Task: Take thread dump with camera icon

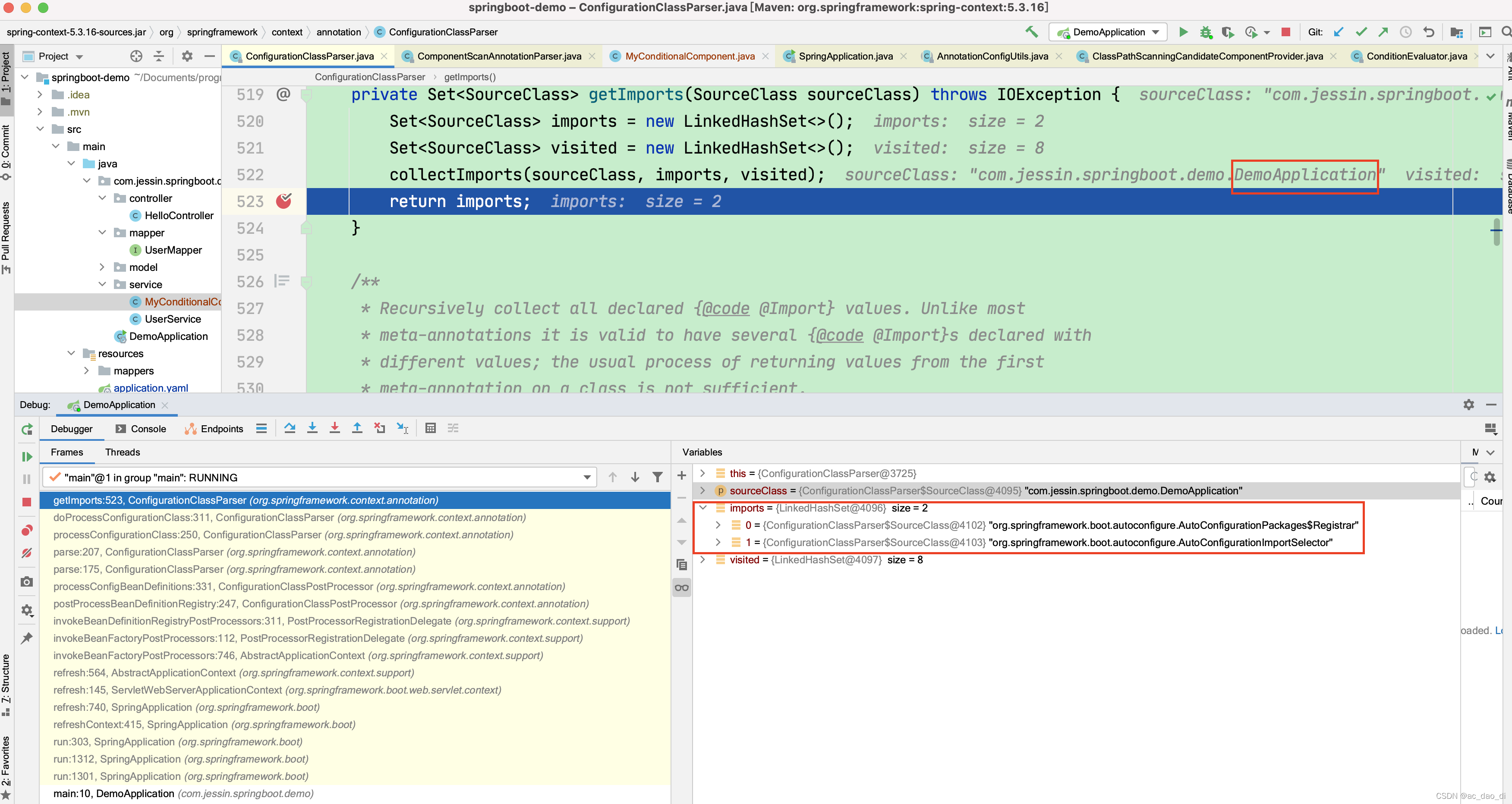Action: tap(27, 581)
